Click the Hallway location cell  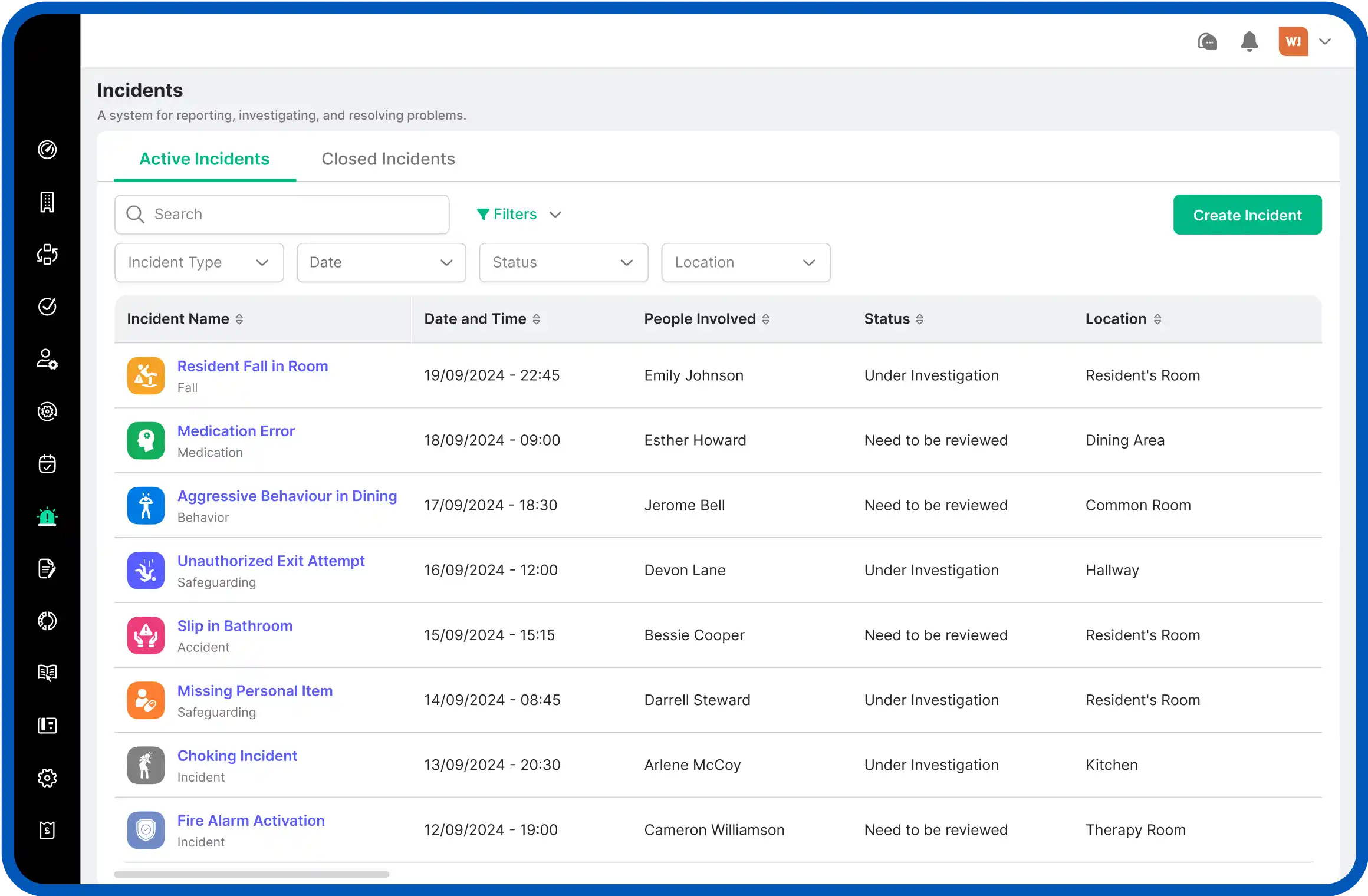pyautogui.click(x=1112, y=570)
